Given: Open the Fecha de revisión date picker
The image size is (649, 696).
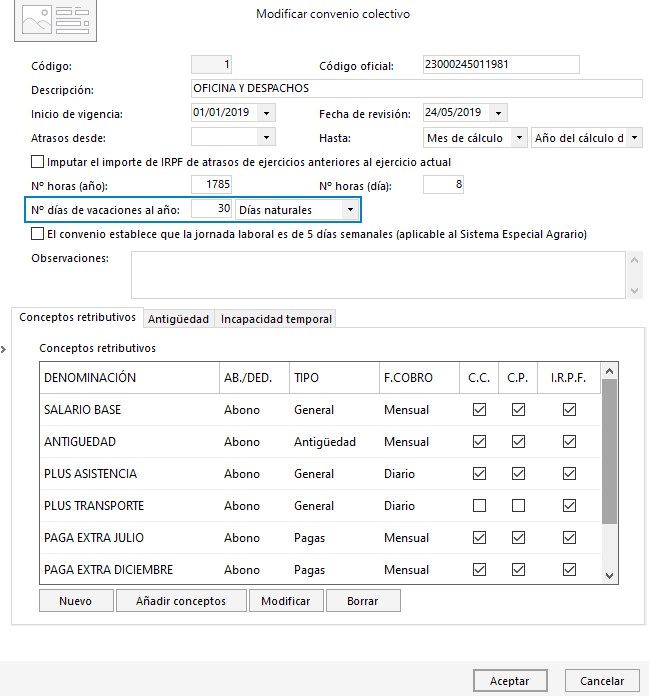Looking at the screenshot, I should [x=498, y=113].
